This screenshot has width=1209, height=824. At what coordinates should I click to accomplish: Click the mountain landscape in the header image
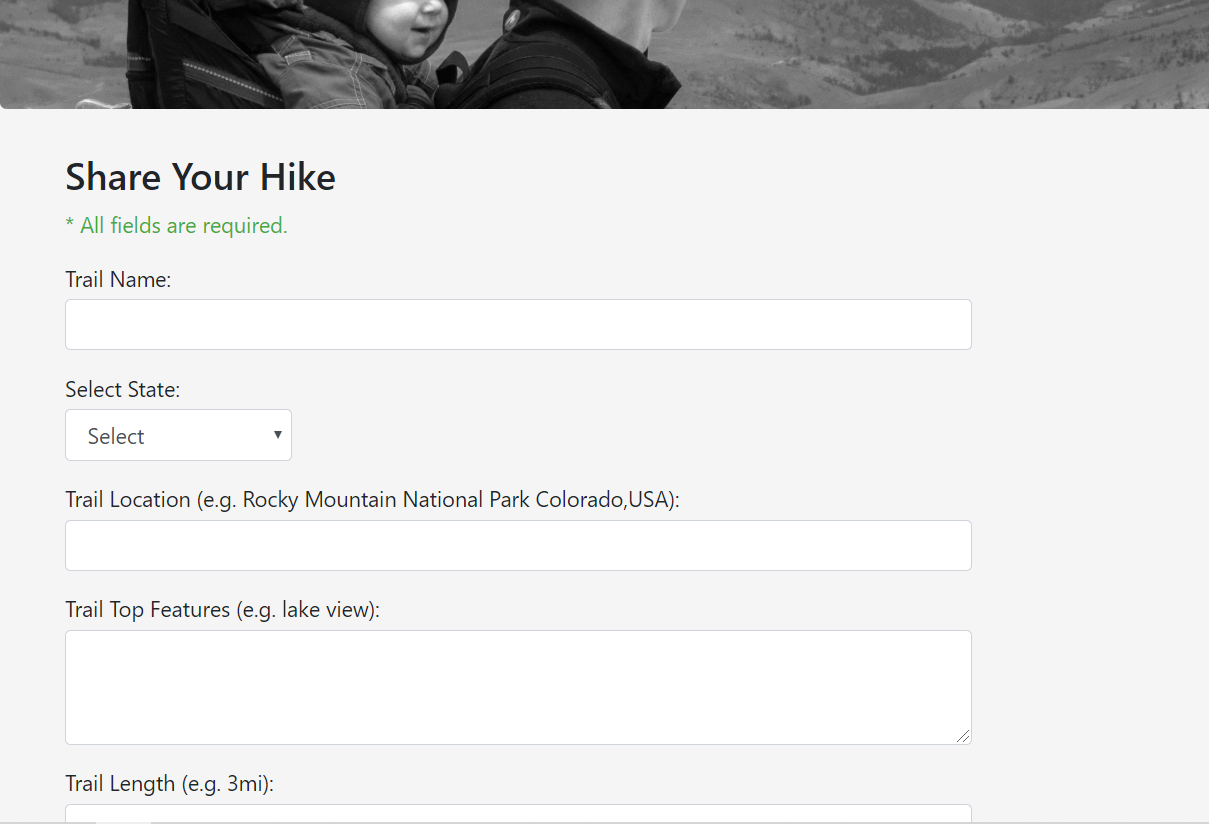click(950, 50)
